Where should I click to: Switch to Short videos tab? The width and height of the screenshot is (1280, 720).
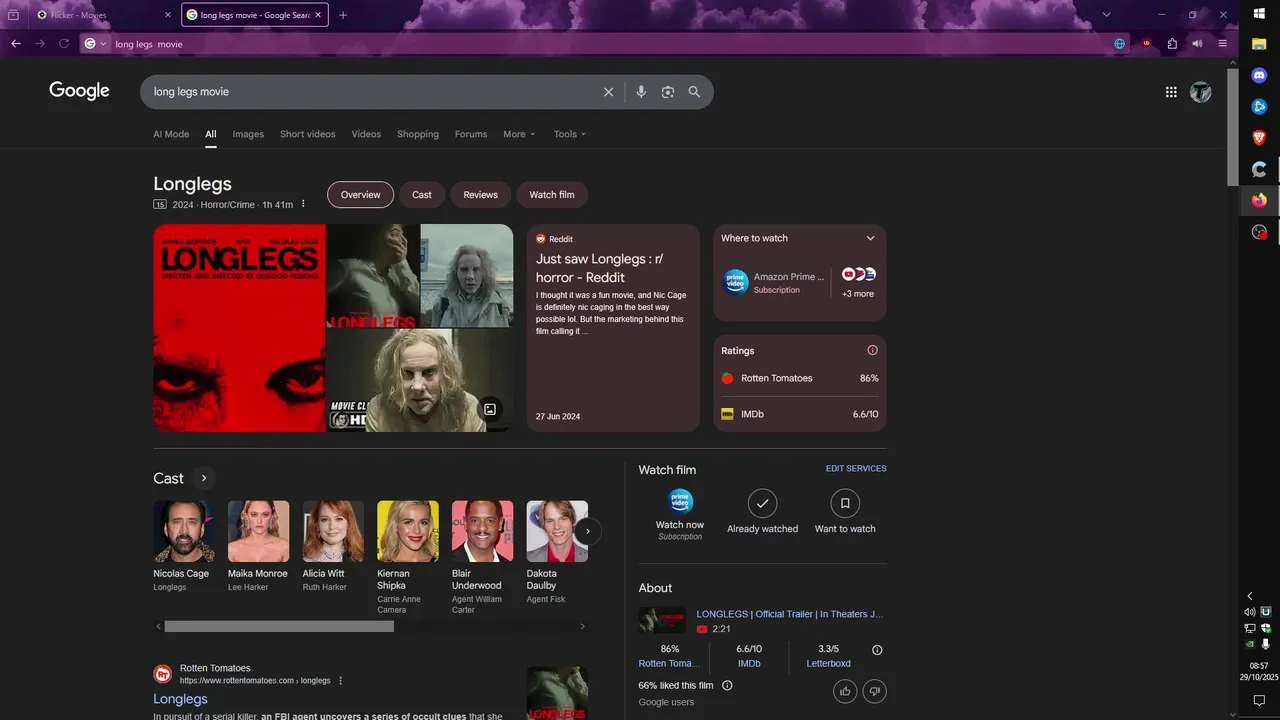(308, 134)
